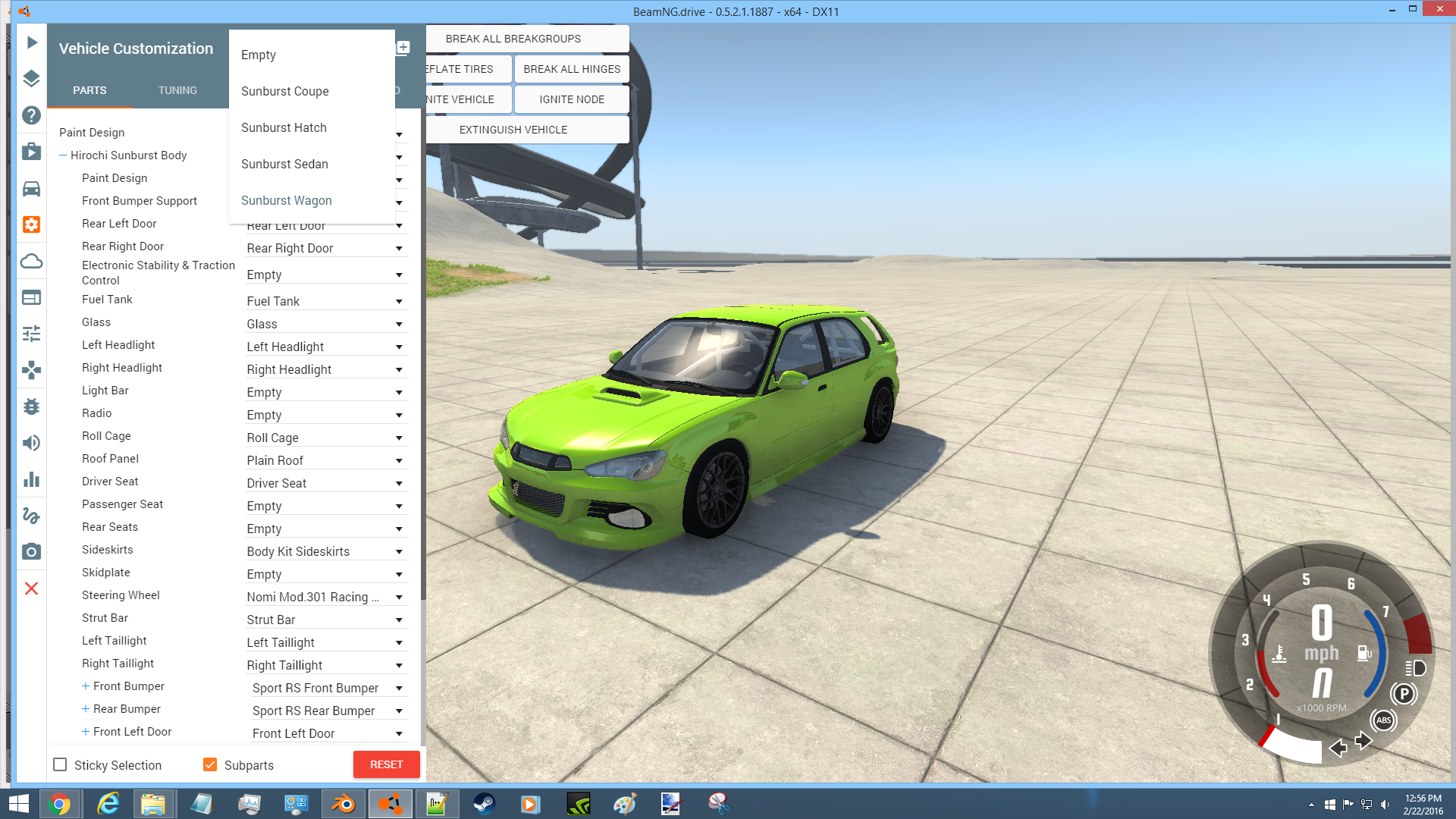Open Internet Explorer from the taskbar

click(x=108, y=804)
